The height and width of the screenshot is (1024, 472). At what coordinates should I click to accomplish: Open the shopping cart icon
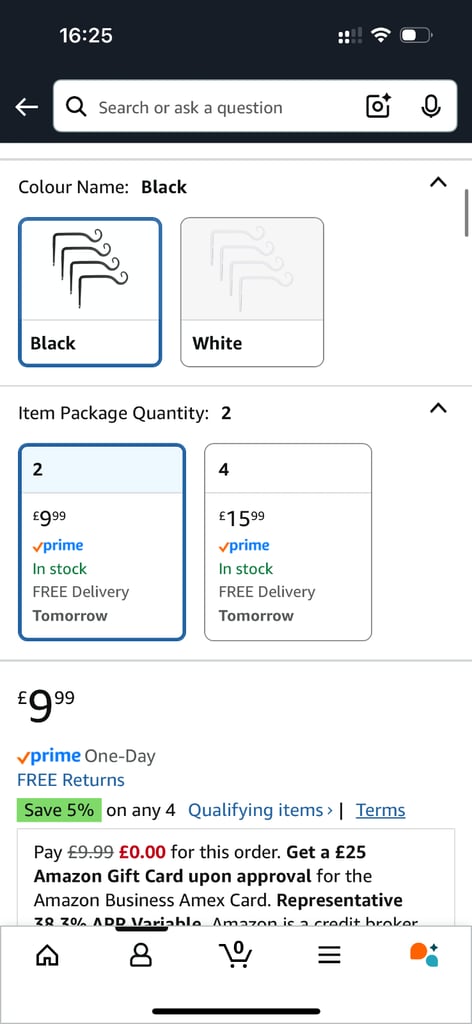[236, 955]
